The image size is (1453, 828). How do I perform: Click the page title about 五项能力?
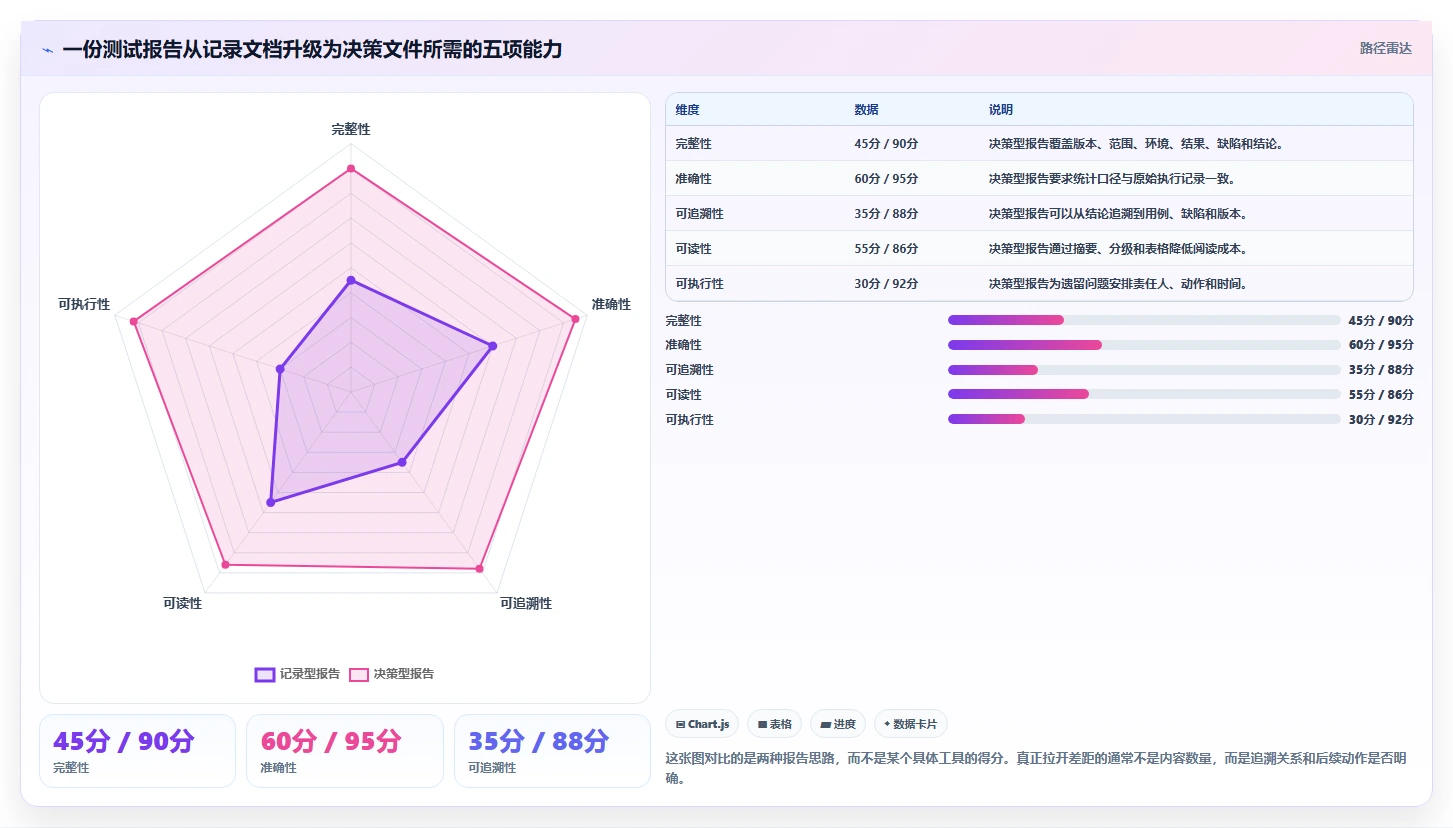(x=312, y=49)
